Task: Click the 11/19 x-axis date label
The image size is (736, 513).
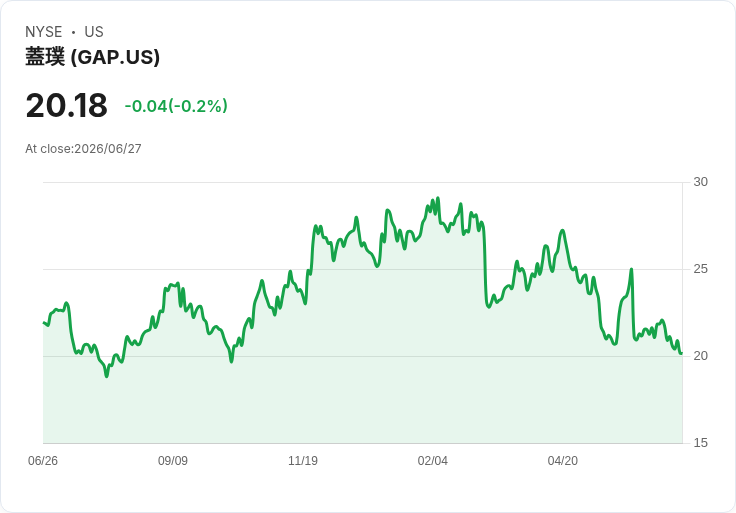Action: [x=303, y=460]
